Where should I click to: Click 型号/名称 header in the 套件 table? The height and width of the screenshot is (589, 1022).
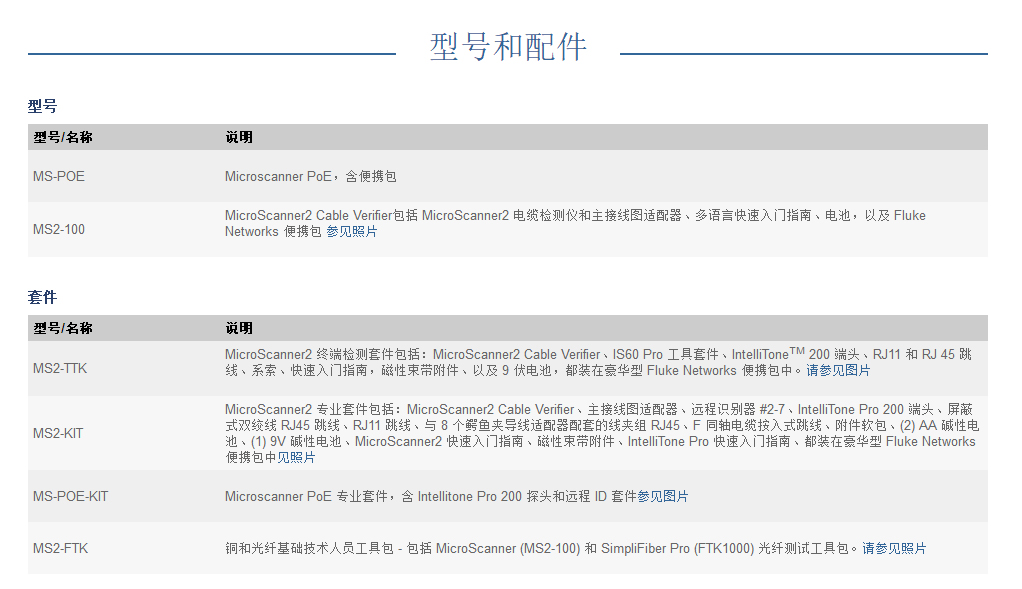coord(62,328)
